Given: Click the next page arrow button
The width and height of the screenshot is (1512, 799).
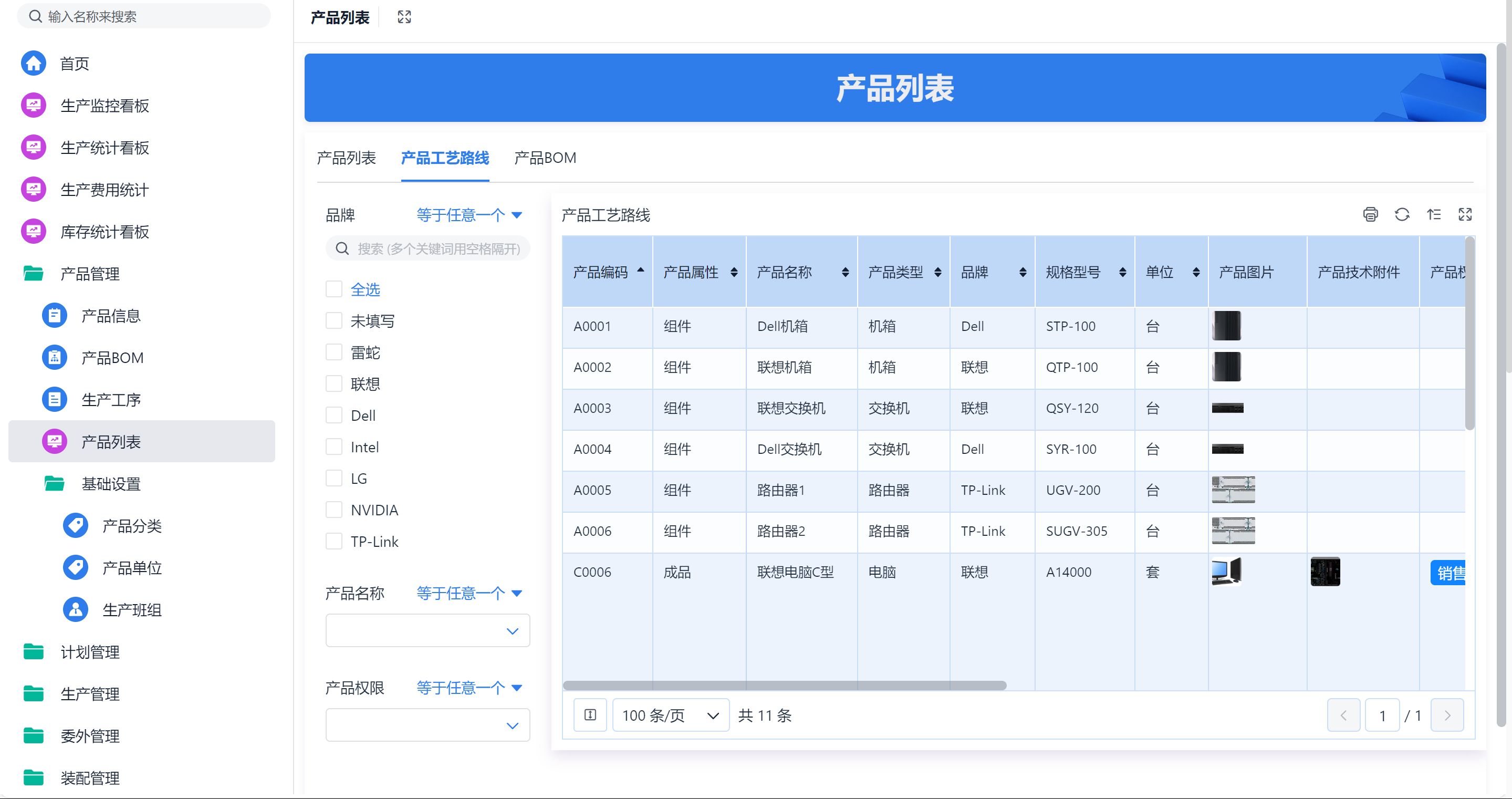Looking at the screenshot, I should pos(1447,714).
